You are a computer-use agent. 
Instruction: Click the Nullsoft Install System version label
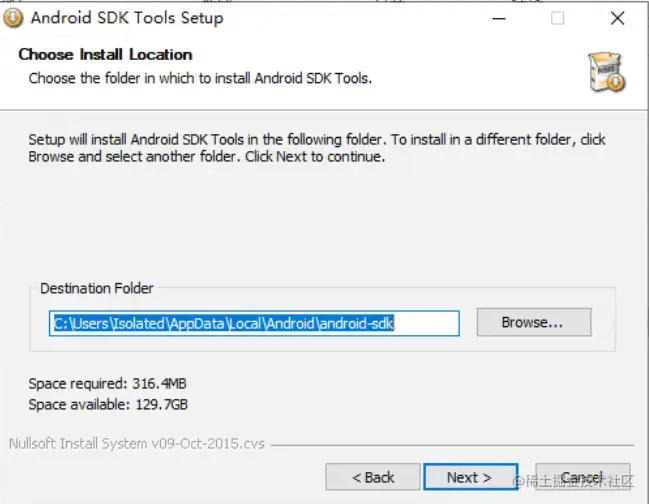(136, 443)
